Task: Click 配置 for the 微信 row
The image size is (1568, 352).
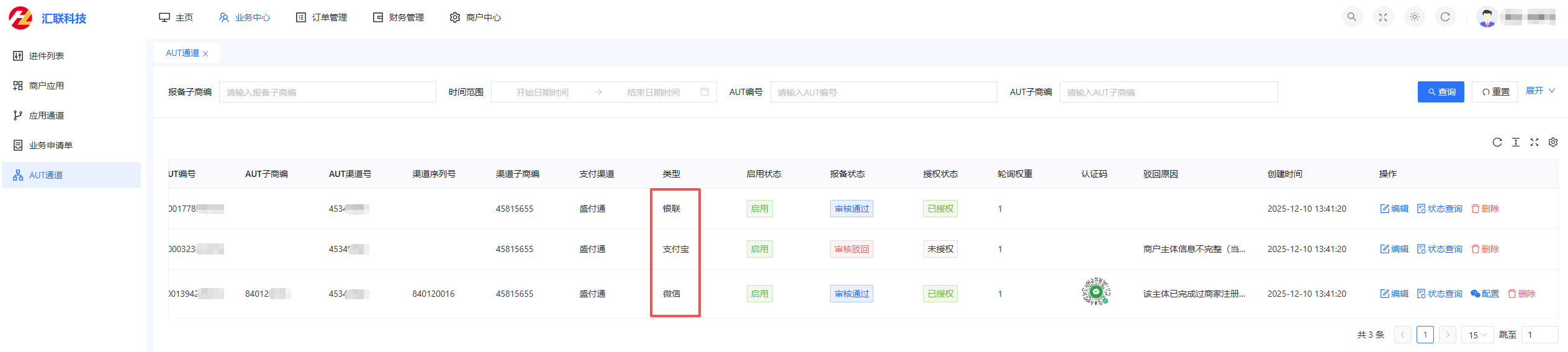Action: 1485,294
